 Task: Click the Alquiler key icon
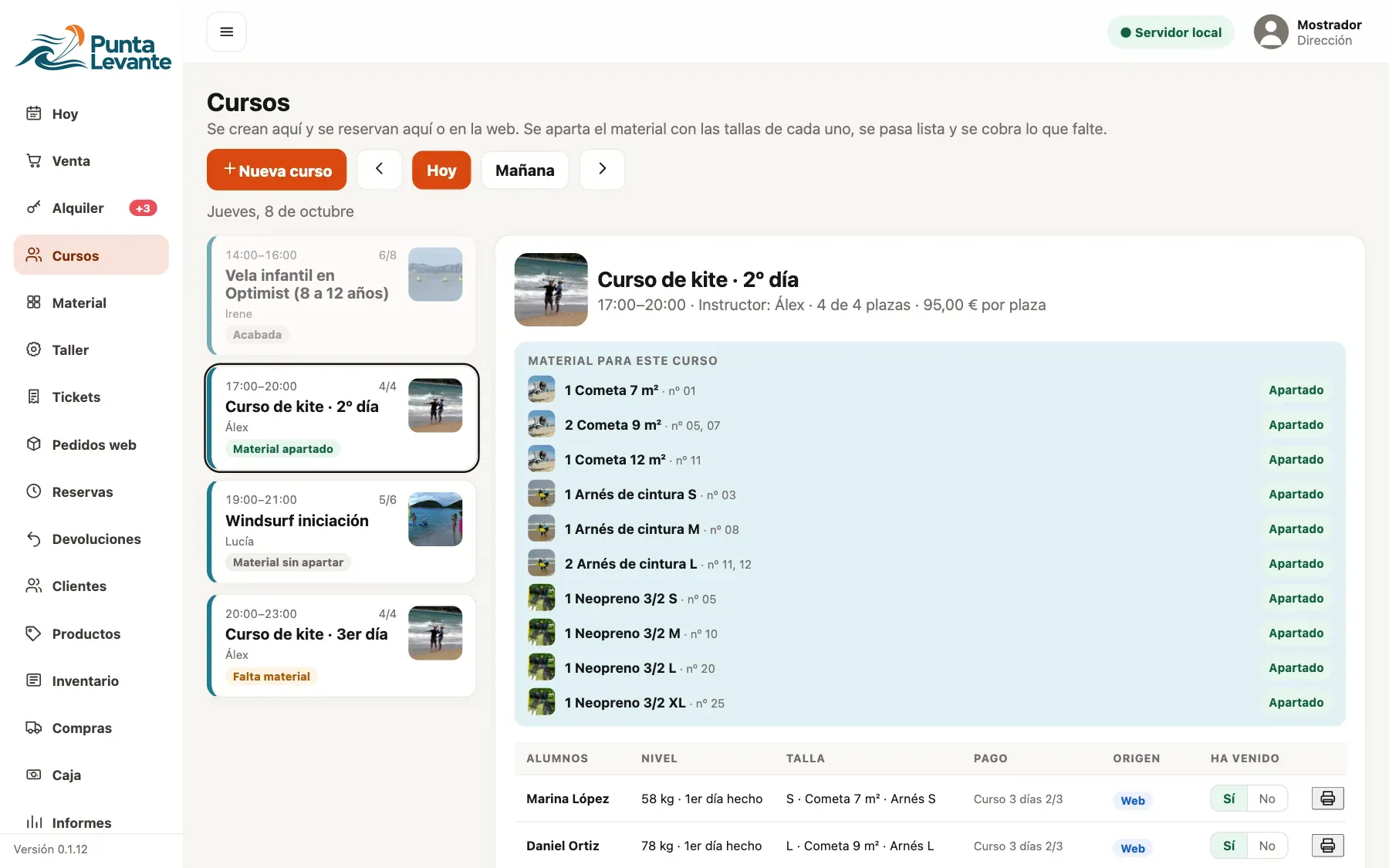(34, 208)
